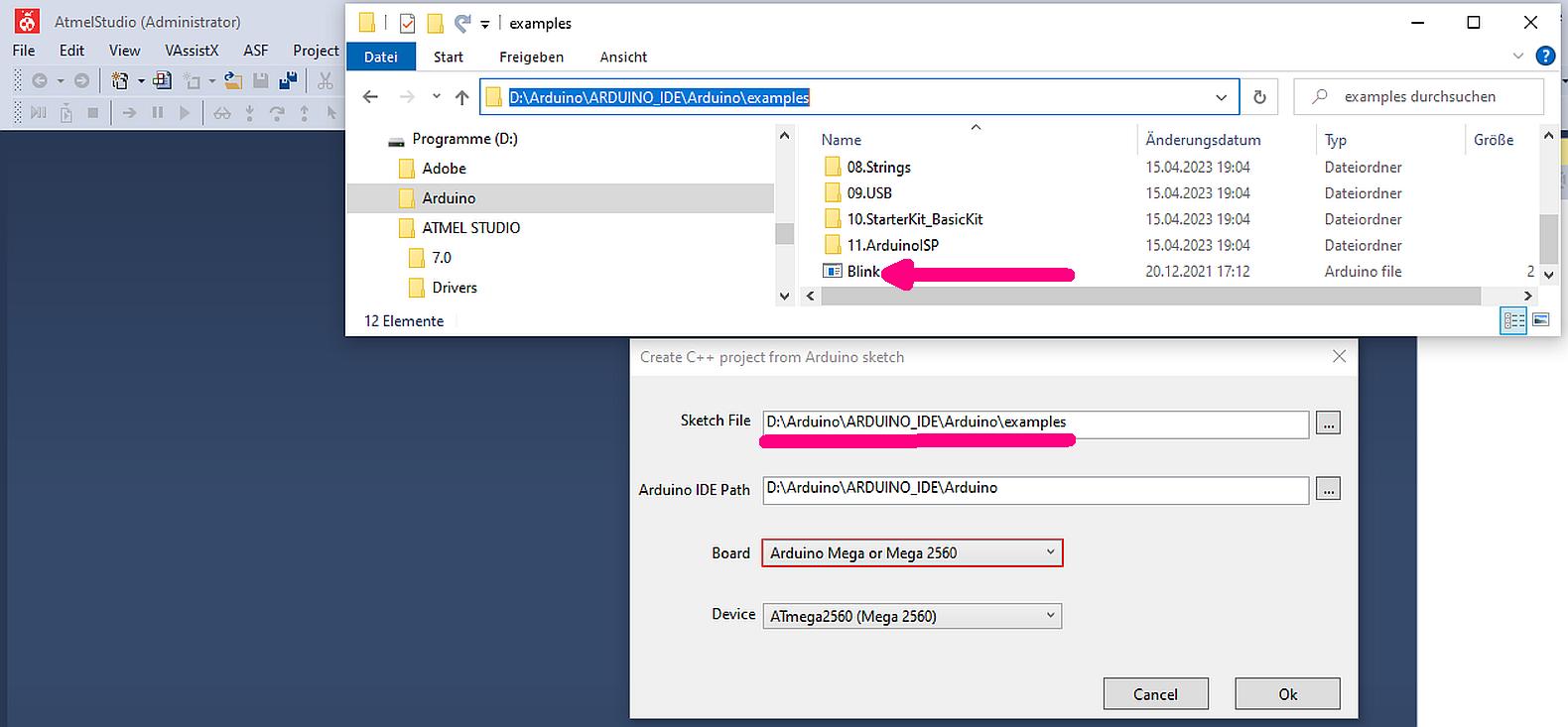This screenshot has width=1568, height=727.
Task: Click Explorer forward arrow button
Action: pos(407,97)
